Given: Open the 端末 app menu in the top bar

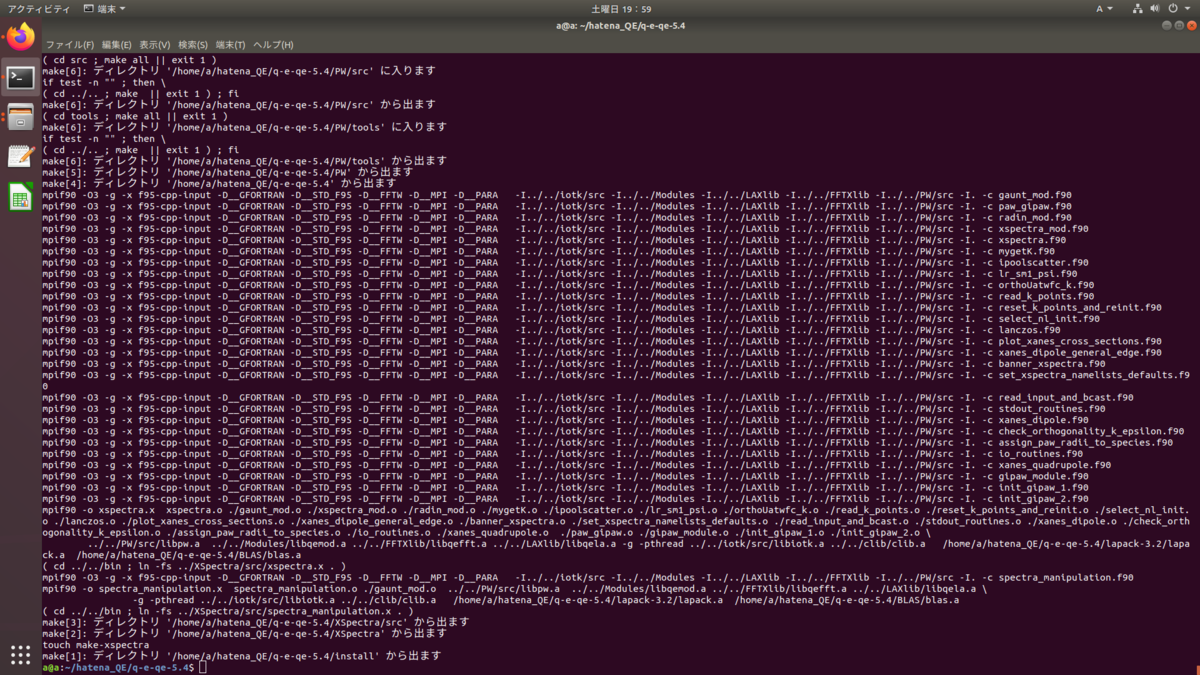Looking at the screenshot, I should coord(106,9).
